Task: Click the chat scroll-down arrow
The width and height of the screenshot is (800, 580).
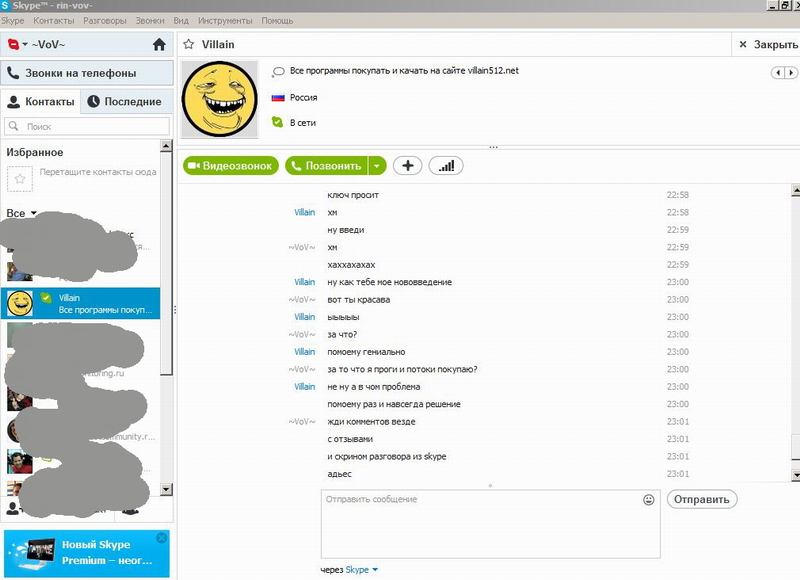Action: point(795,475)
